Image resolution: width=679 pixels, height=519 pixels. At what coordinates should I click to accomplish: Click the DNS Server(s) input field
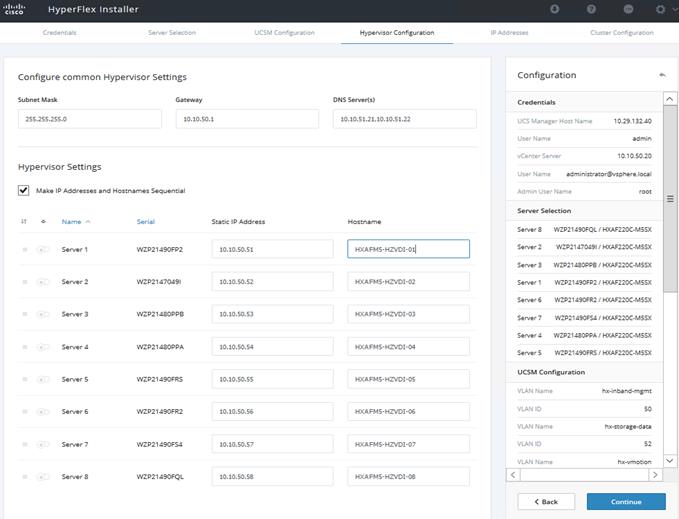pyautogui.click(x=405, y=119)
